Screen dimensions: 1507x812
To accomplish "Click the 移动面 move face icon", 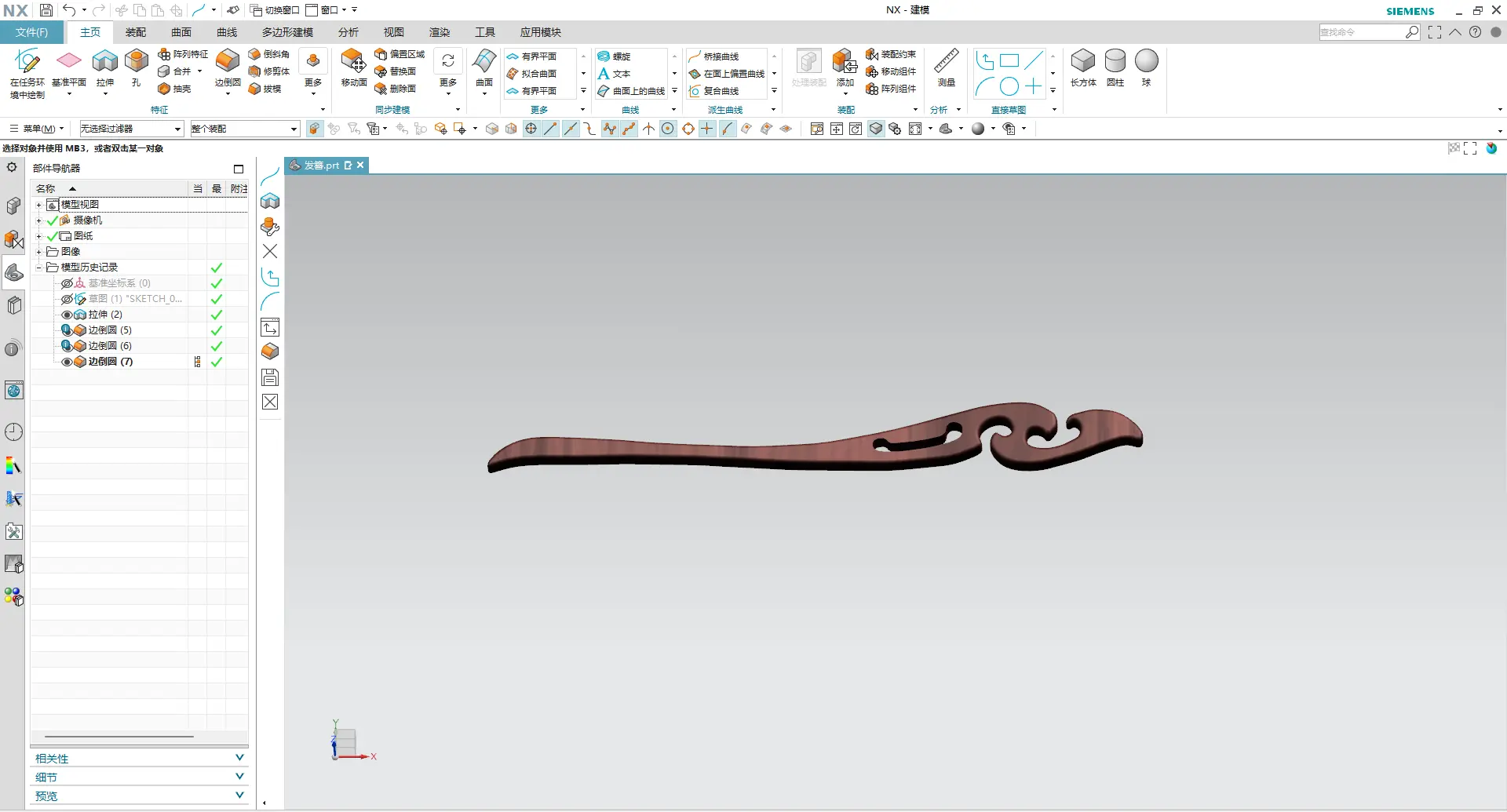I will [353, 61].
